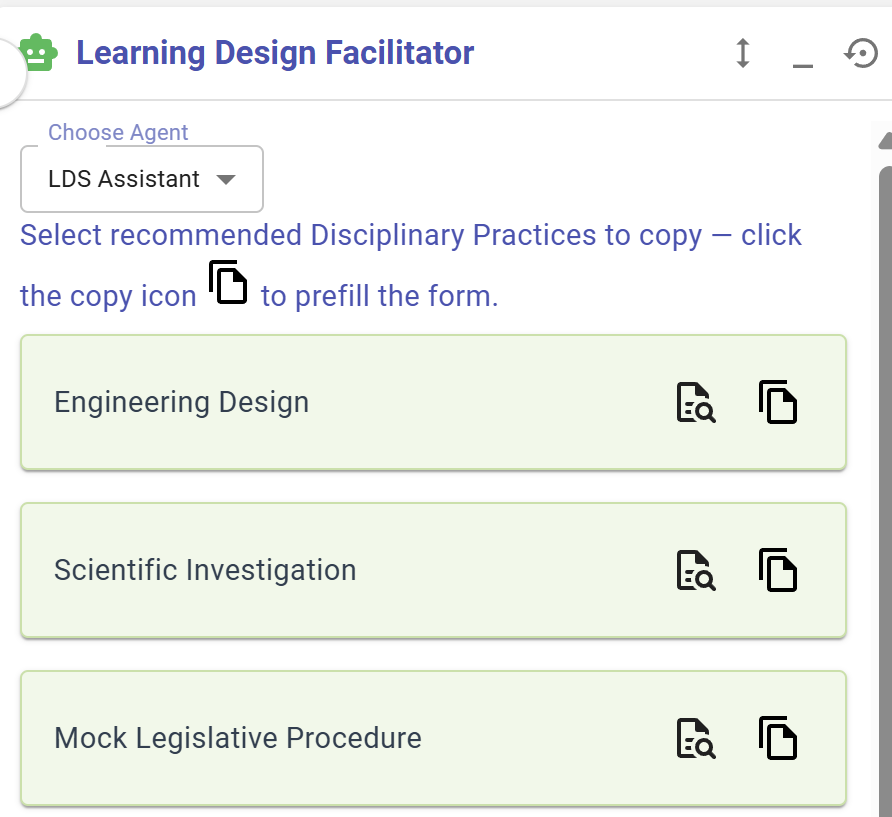Copy Engineering Design to prefill form

[778, 402]
